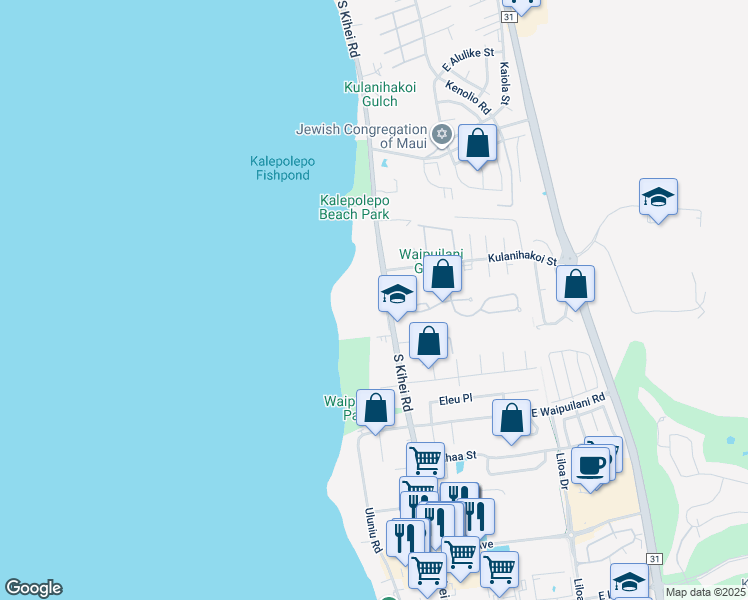The height and width of the screenshot is (600, 748).
Task: Click shopping bag marker at end of Kulanihakoi St
Action: (575, 287)
